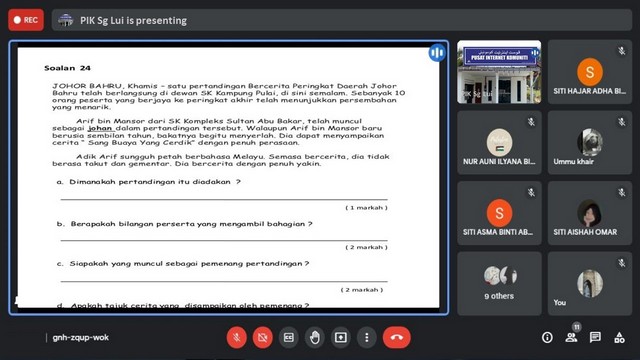Select the PIK Sg Lui presenter thumbnail
Viewport: 640px width, 360px height.
click(499, 72)
